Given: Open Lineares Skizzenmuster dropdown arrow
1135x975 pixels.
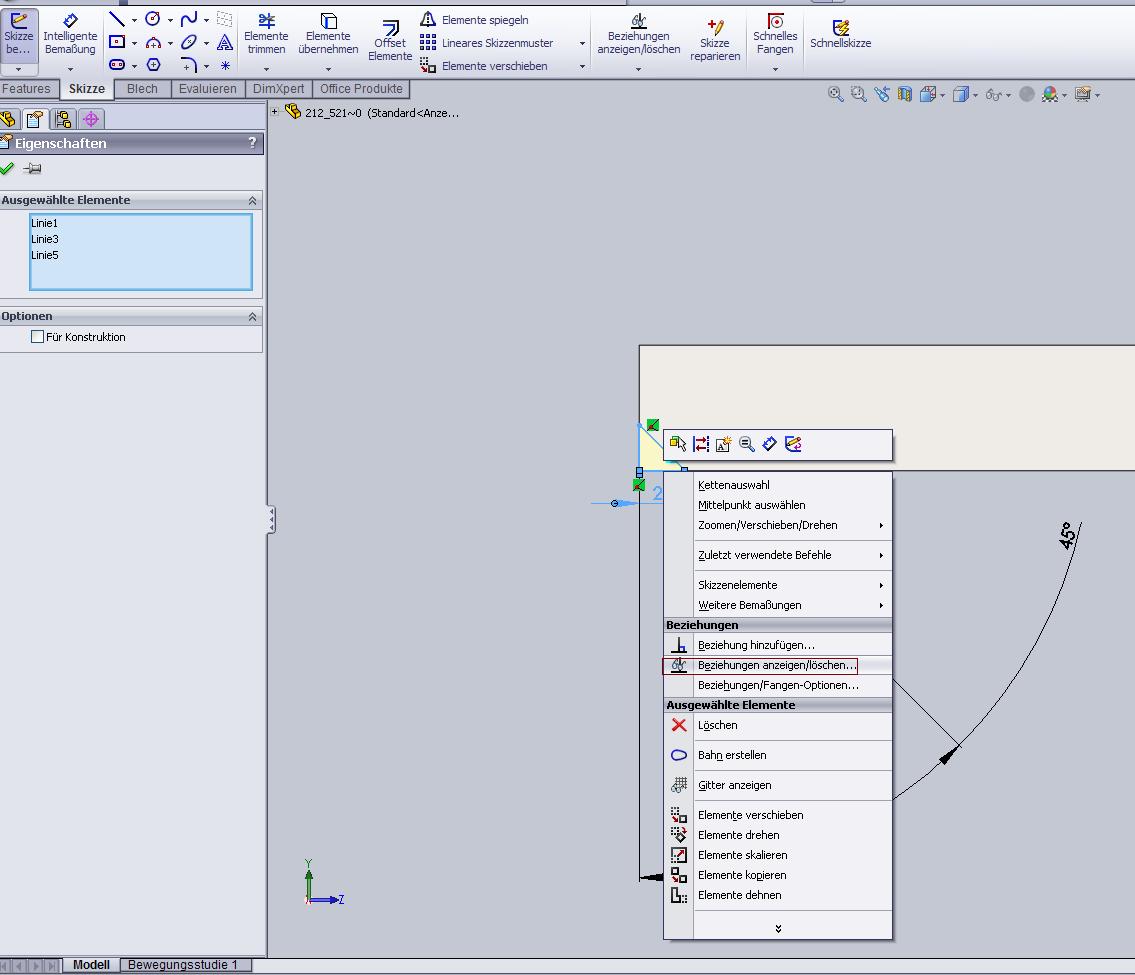Looking at the screenshot, I should pyautogui.click(x=582, y=44).
